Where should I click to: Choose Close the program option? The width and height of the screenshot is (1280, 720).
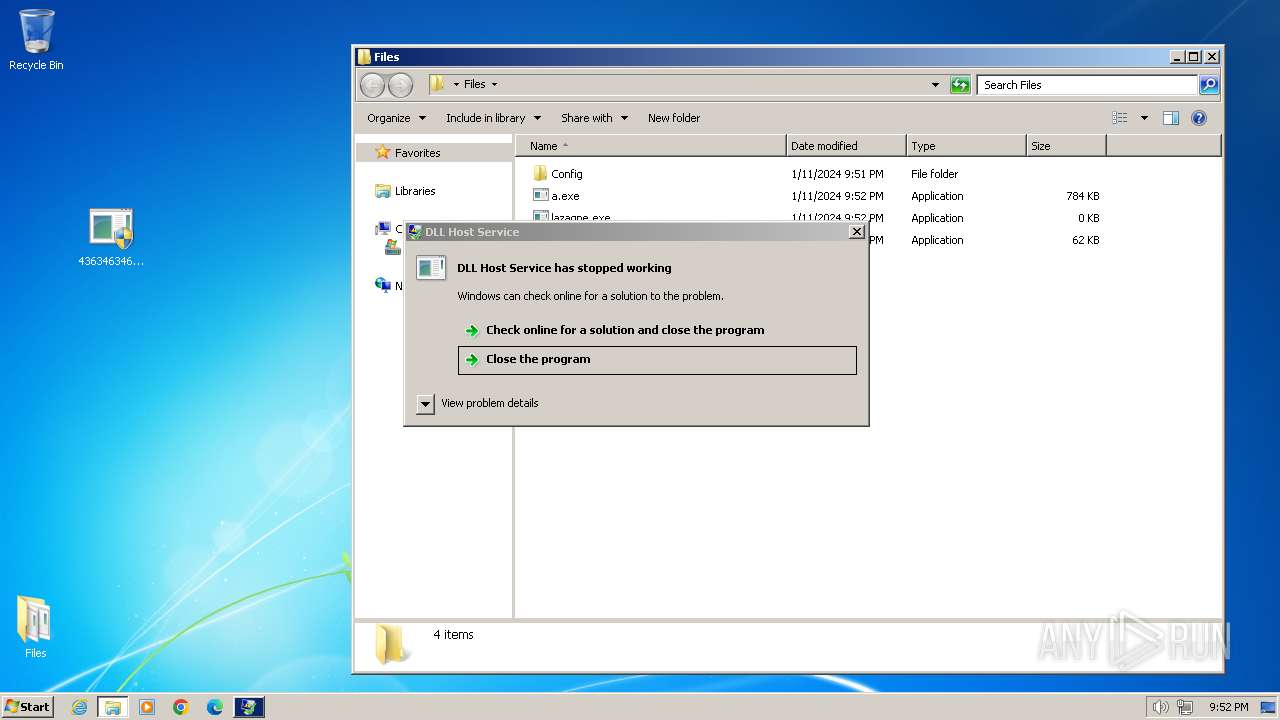(657, 360)
